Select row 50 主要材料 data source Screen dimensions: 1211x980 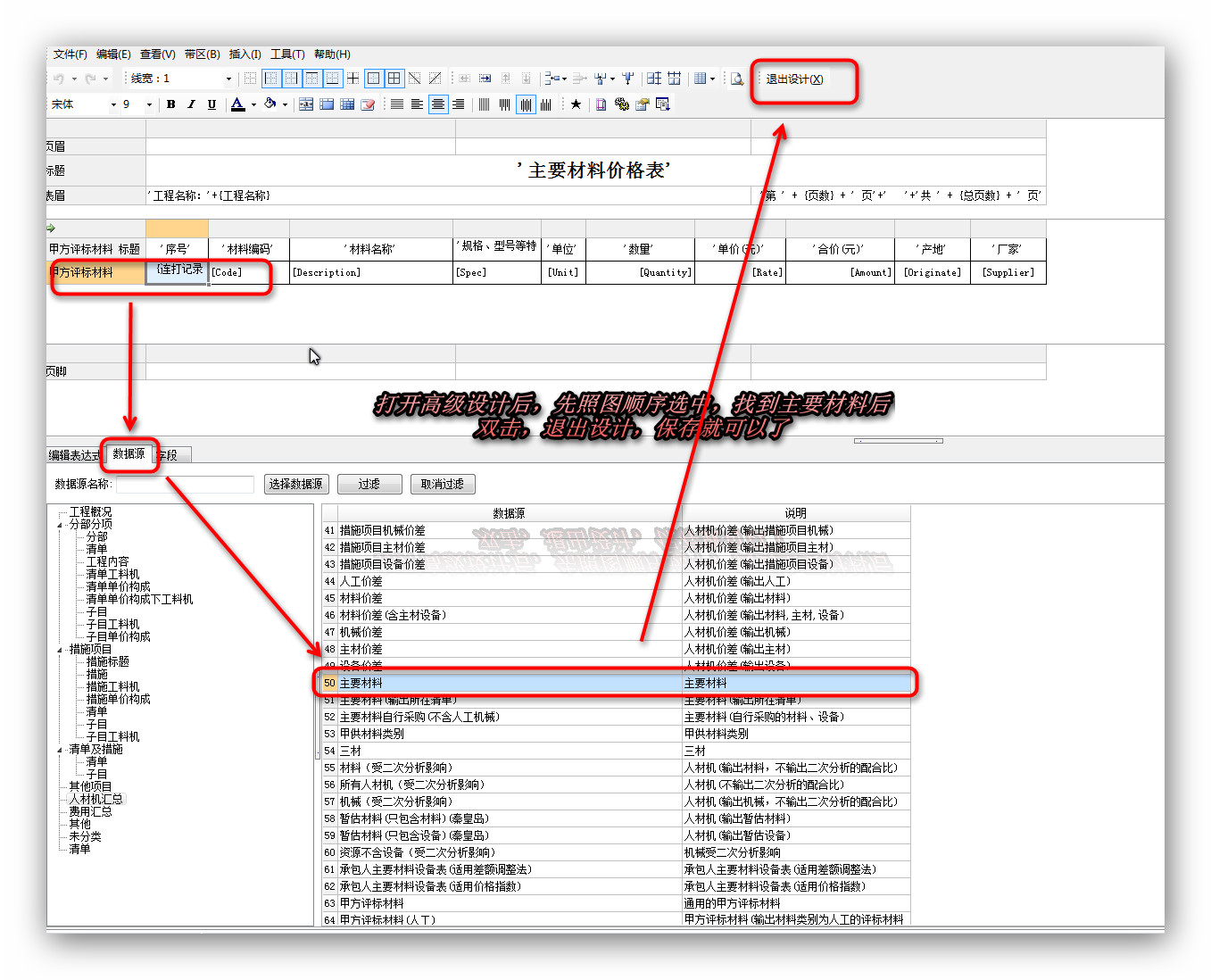pyautogui.click(x=616, y=683)
